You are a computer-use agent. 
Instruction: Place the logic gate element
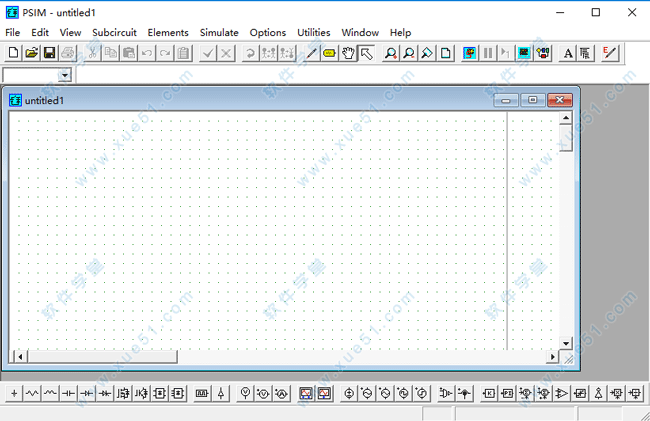(446, 393)
